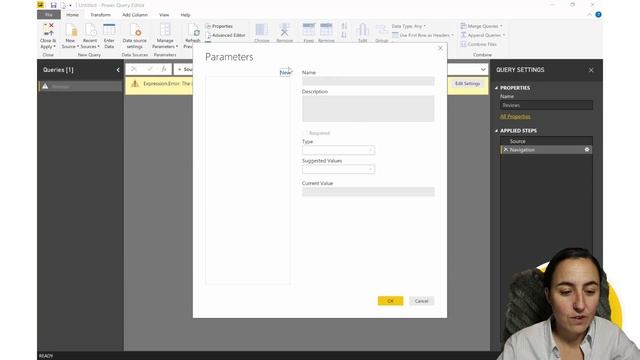
Task: Switch to the View tab
Action: click(x=164, y=15)
